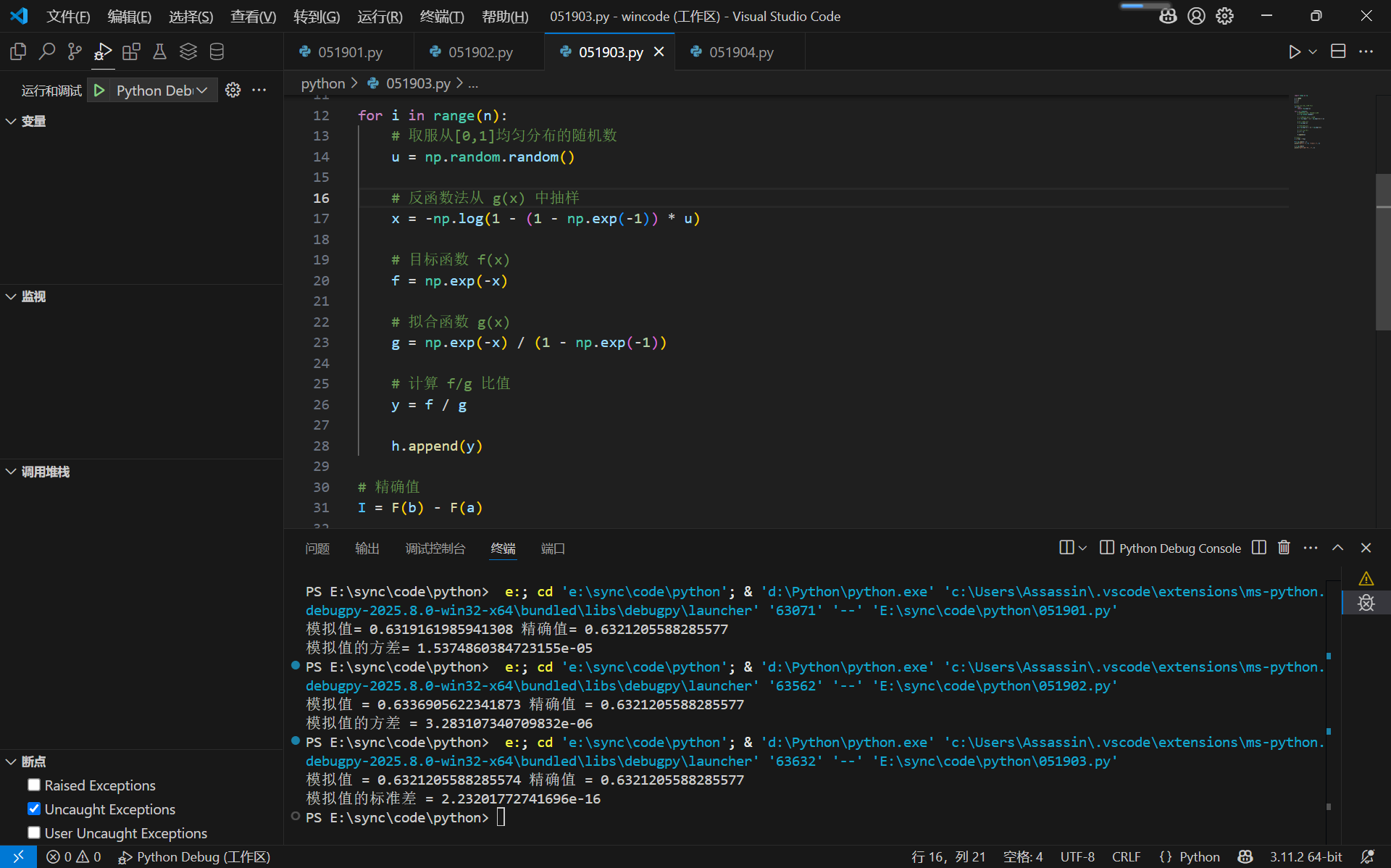Enable the User Uncaught Exceptions breakpoint
The image size is (1391, 868).
point(34,833)
